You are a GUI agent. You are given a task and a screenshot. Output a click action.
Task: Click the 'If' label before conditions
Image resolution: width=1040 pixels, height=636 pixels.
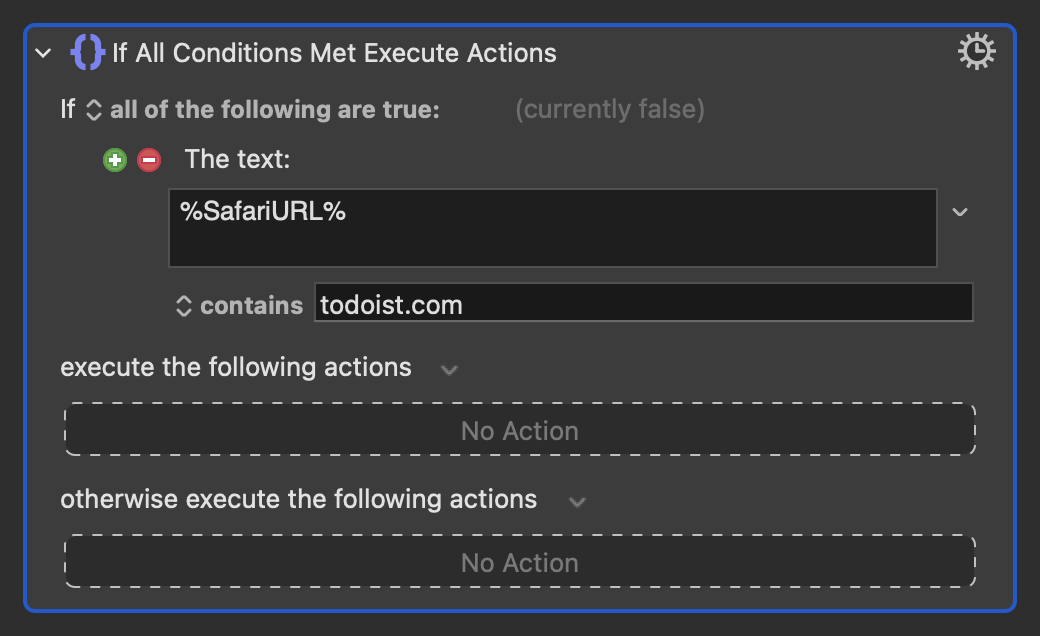68,109
